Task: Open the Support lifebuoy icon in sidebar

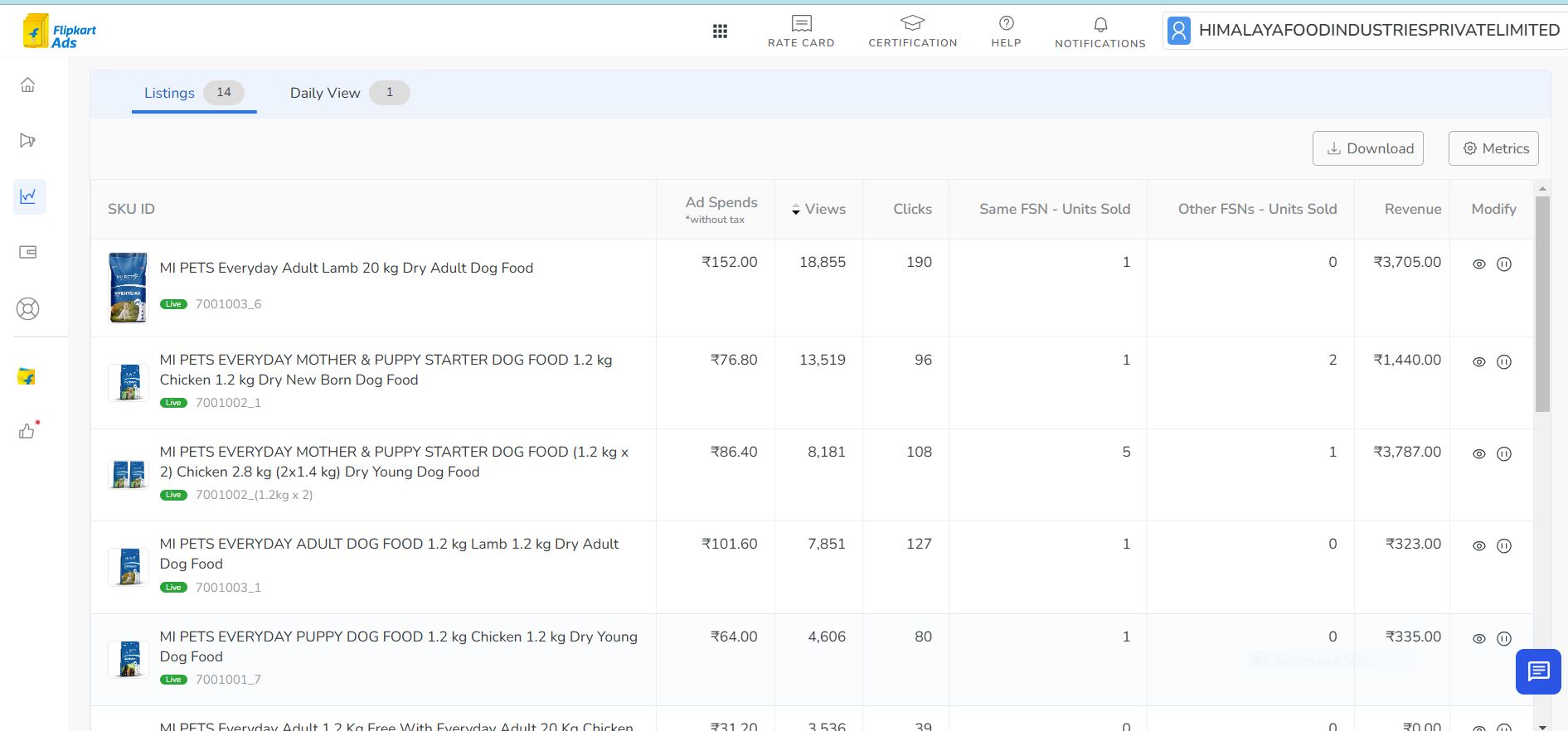Action: pyautogui.click(x=28, y=308)
